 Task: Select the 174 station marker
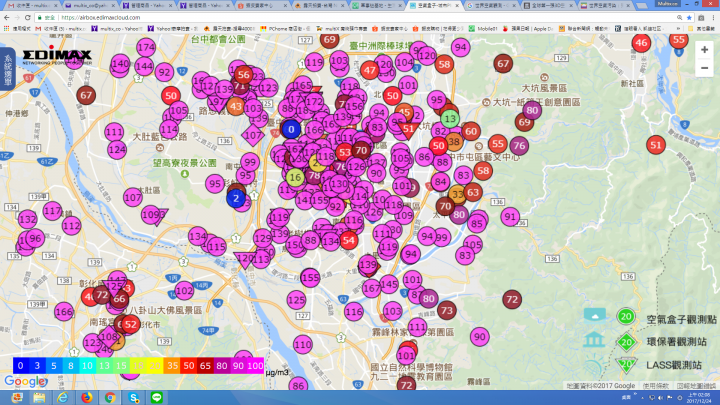[146, 47]
